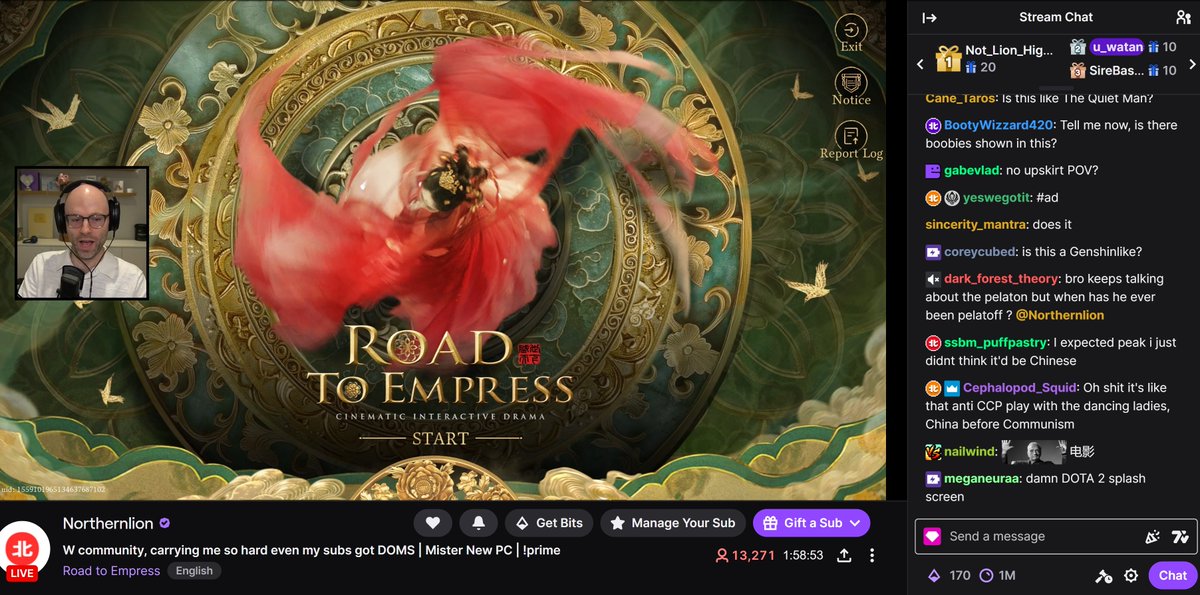Click the stream title text
Screen dimensions: 1200x595
312,550
